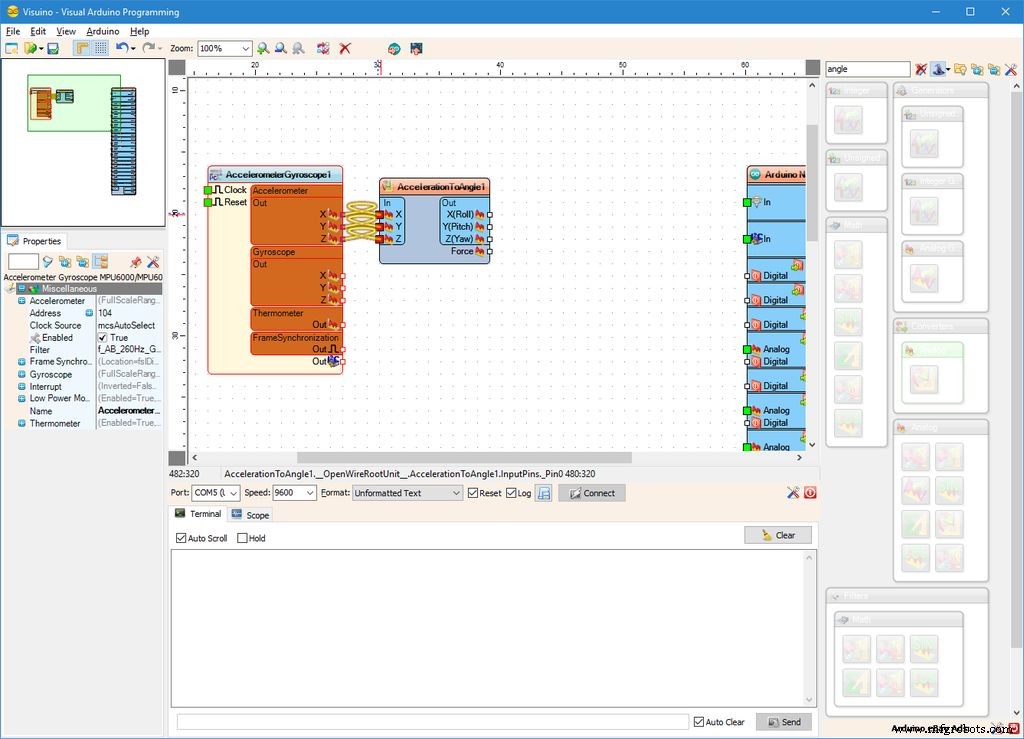Toggle the Reset checkbox in serial settings
The height and width of the screenshot is (739, 1024).
click(473, 493)
